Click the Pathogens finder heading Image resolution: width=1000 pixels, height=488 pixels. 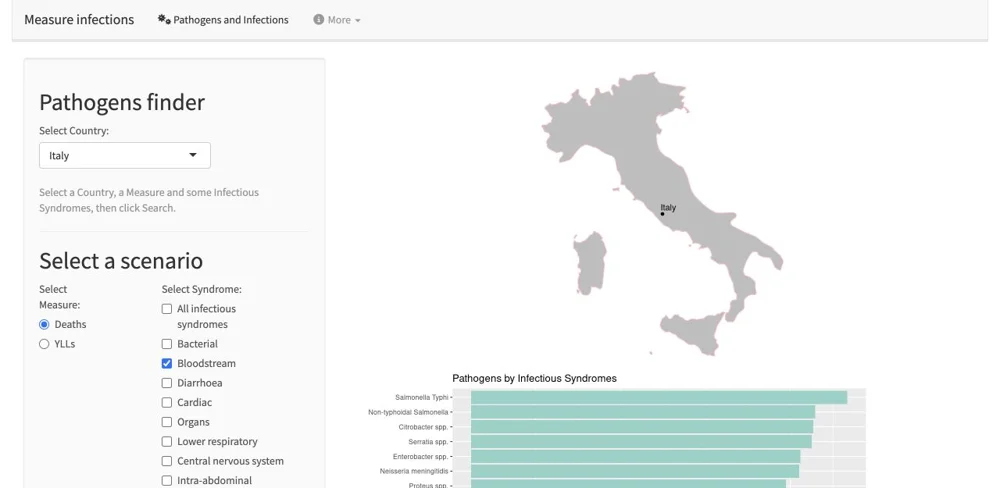tap(122, 102)
